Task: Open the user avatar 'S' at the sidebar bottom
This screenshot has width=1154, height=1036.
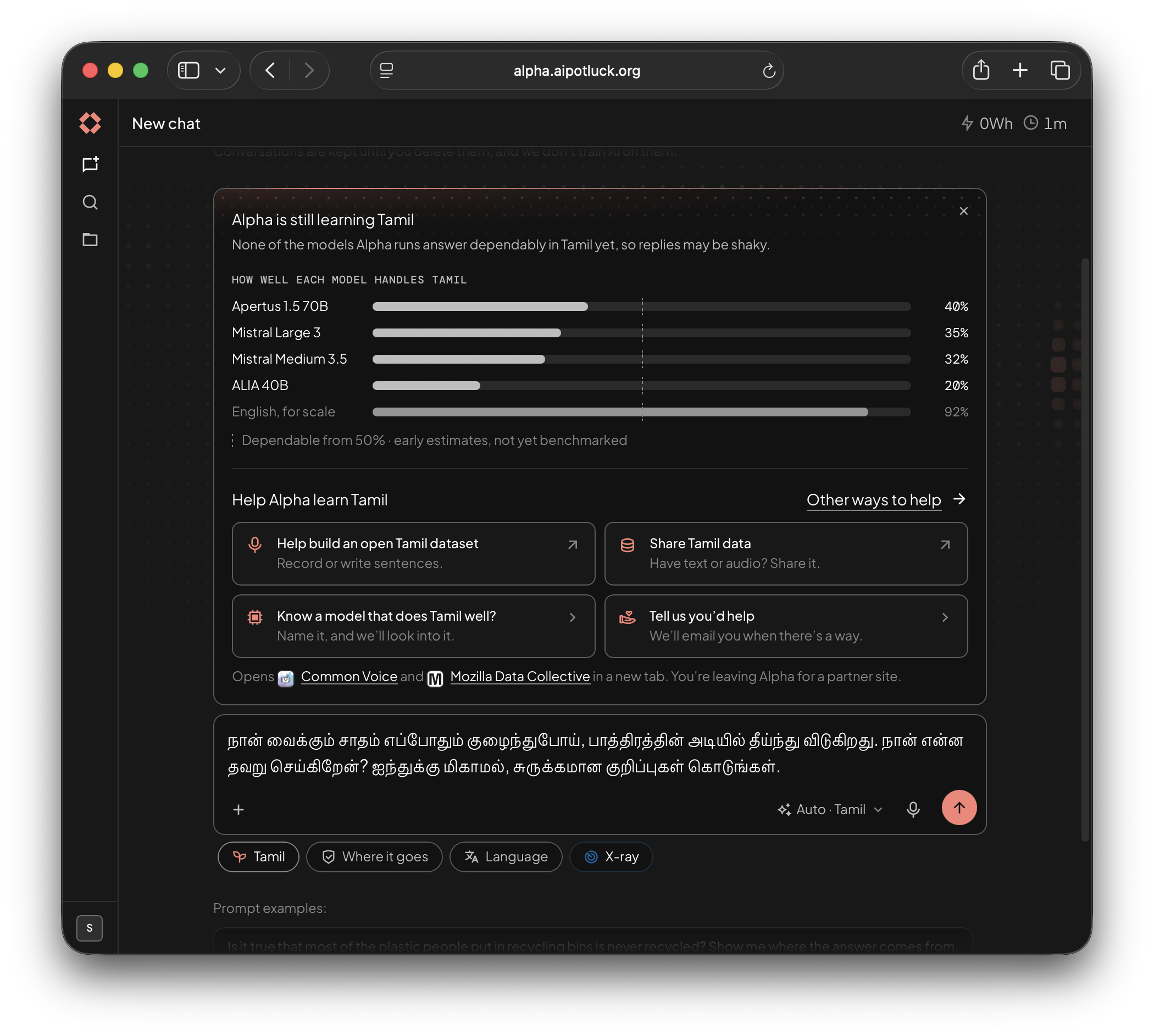Action: [x=90, y=928]
